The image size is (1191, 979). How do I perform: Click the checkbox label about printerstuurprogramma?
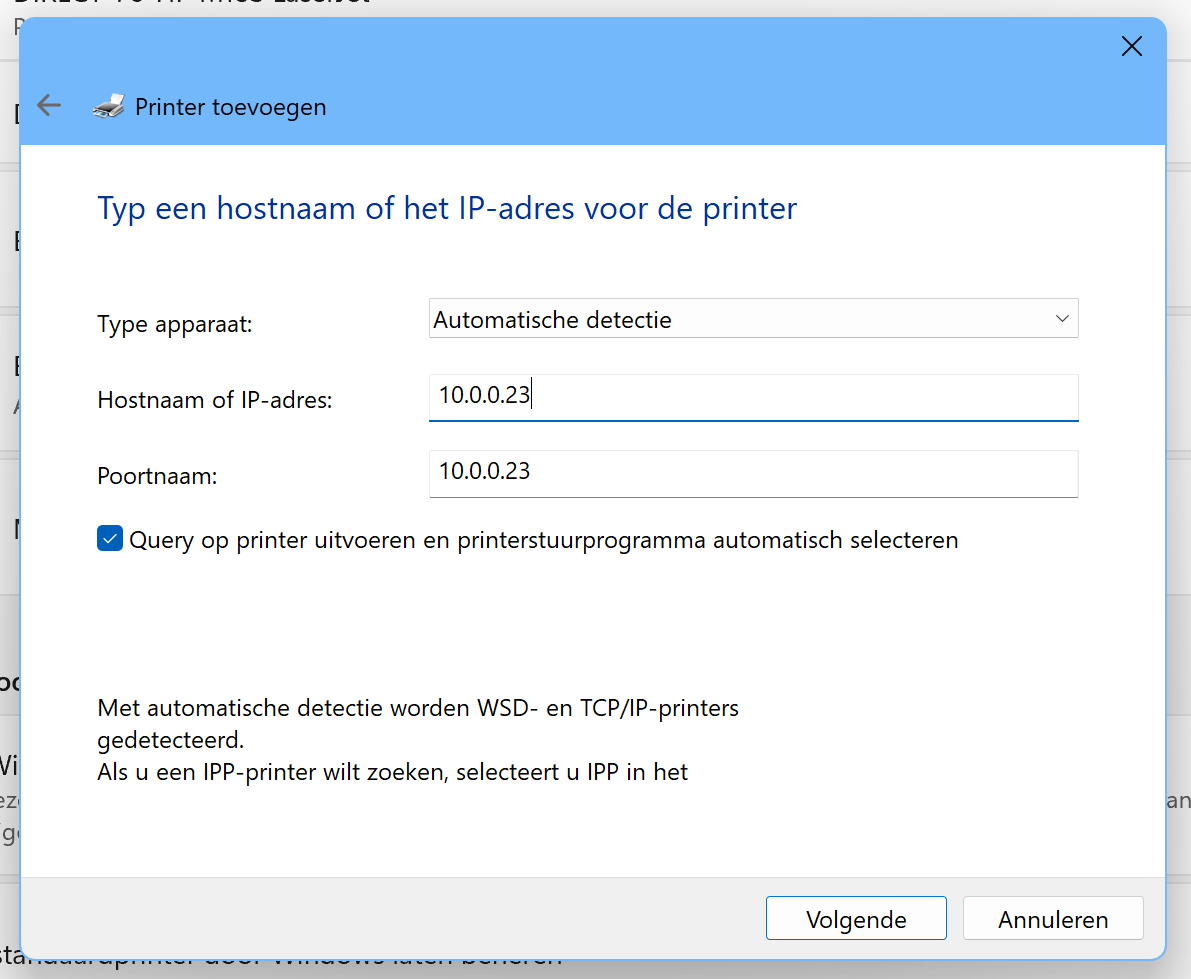[543, 540]
